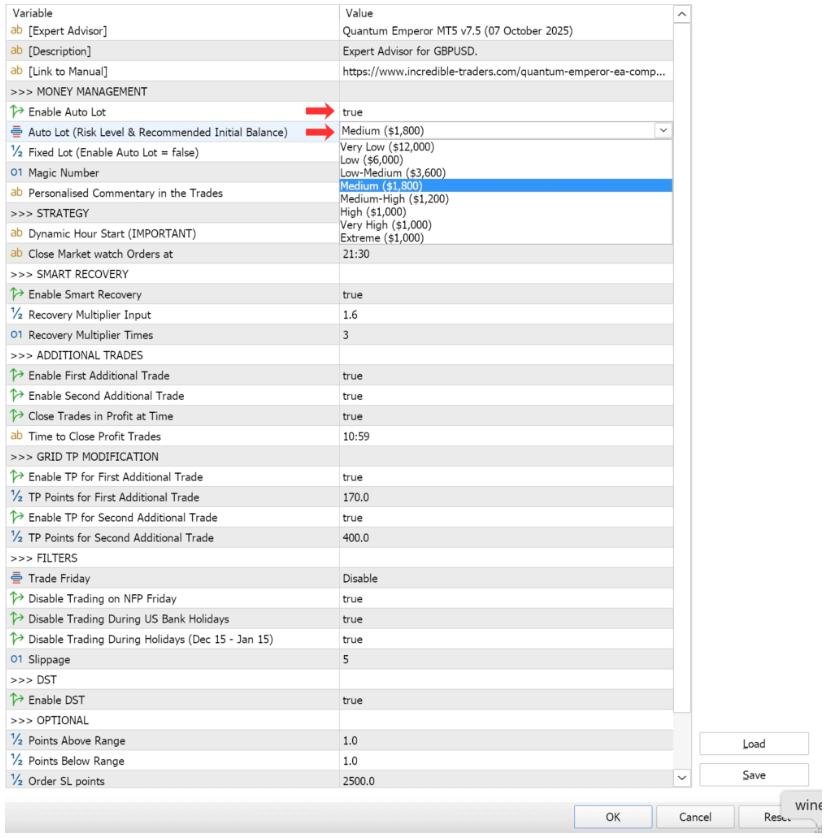Select the icon beside Personalised Commentary in the Trades
Viewport: 826px width, 838px height.
point(17,192)
